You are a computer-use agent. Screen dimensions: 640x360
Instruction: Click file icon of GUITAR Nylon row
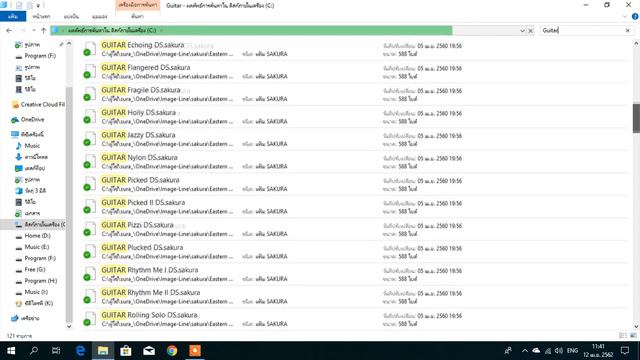(90, 162)
